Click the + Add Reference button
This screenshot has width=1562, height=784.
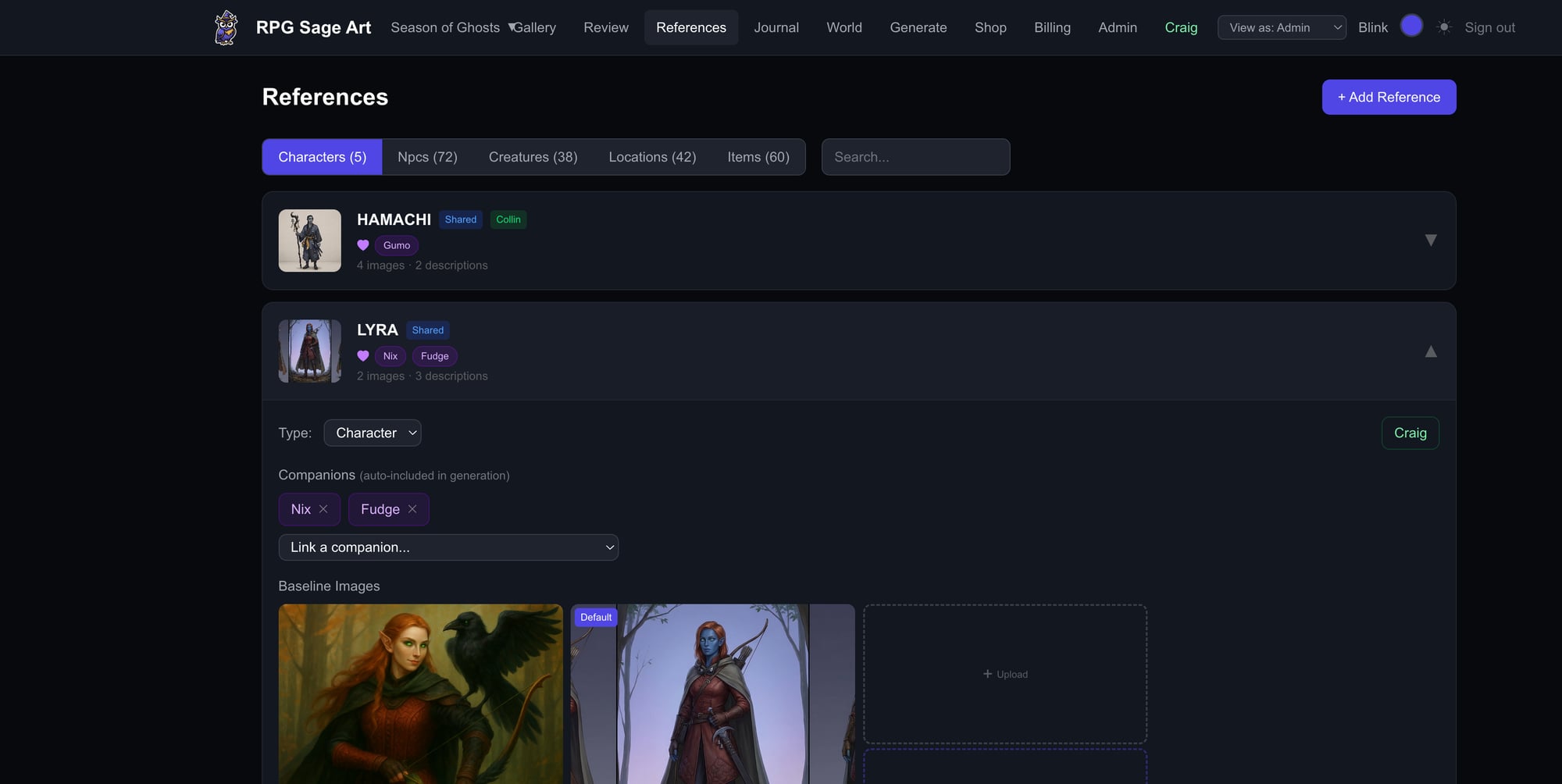pos(1389,97)
